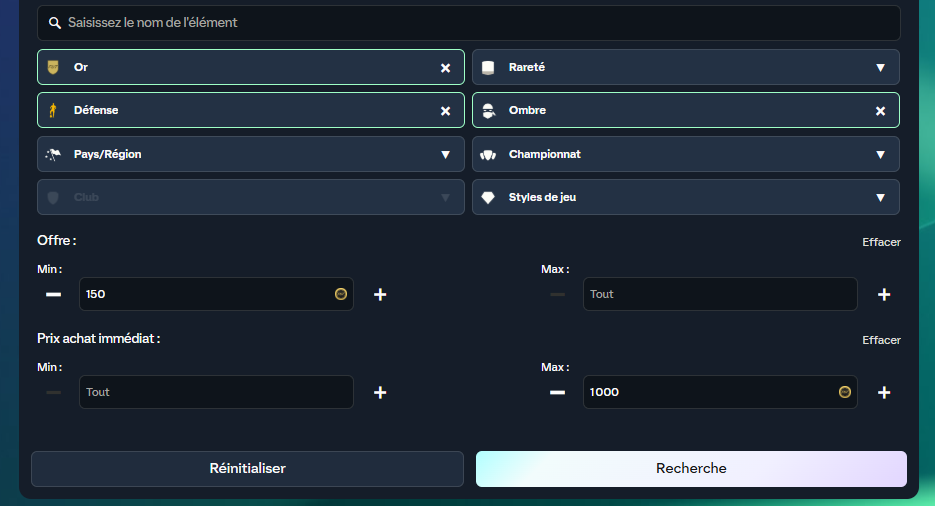
Task: Click the Ombre ninja icon
Action: pos(488,110)
